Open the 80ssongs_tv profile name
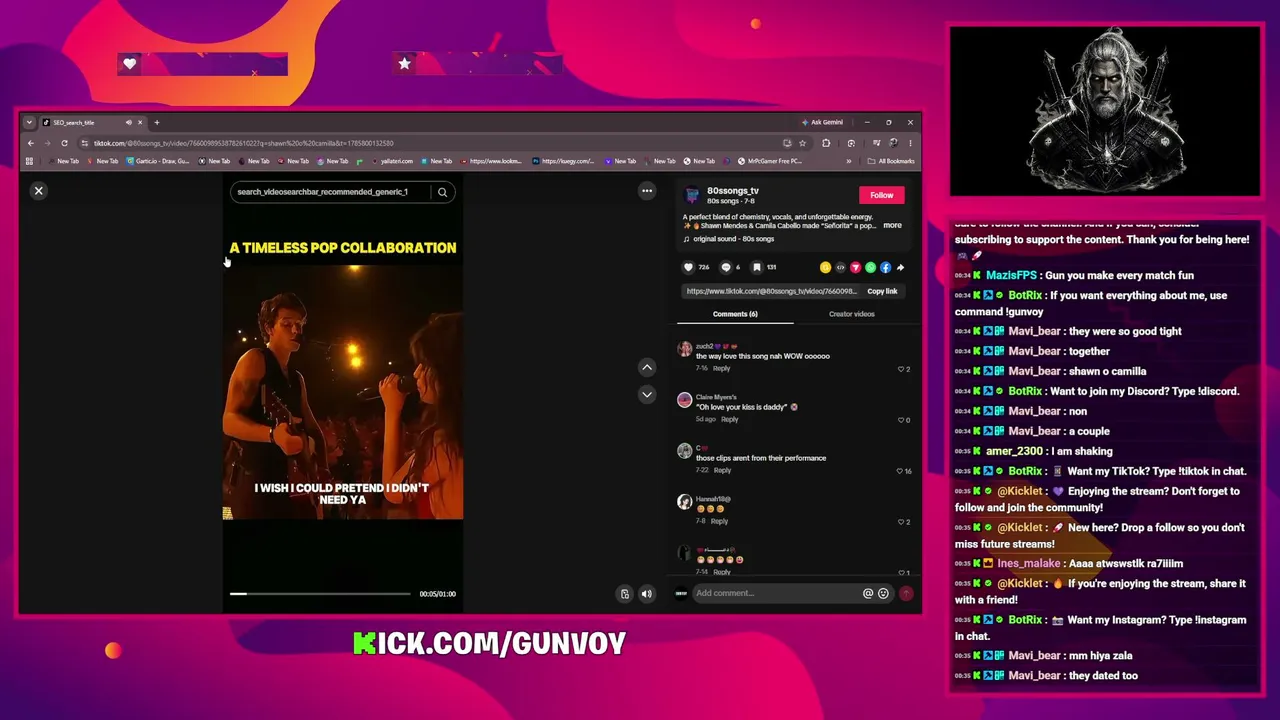Image resolution: width=1280 pixels, height=720 pixels. click(733, 190)
